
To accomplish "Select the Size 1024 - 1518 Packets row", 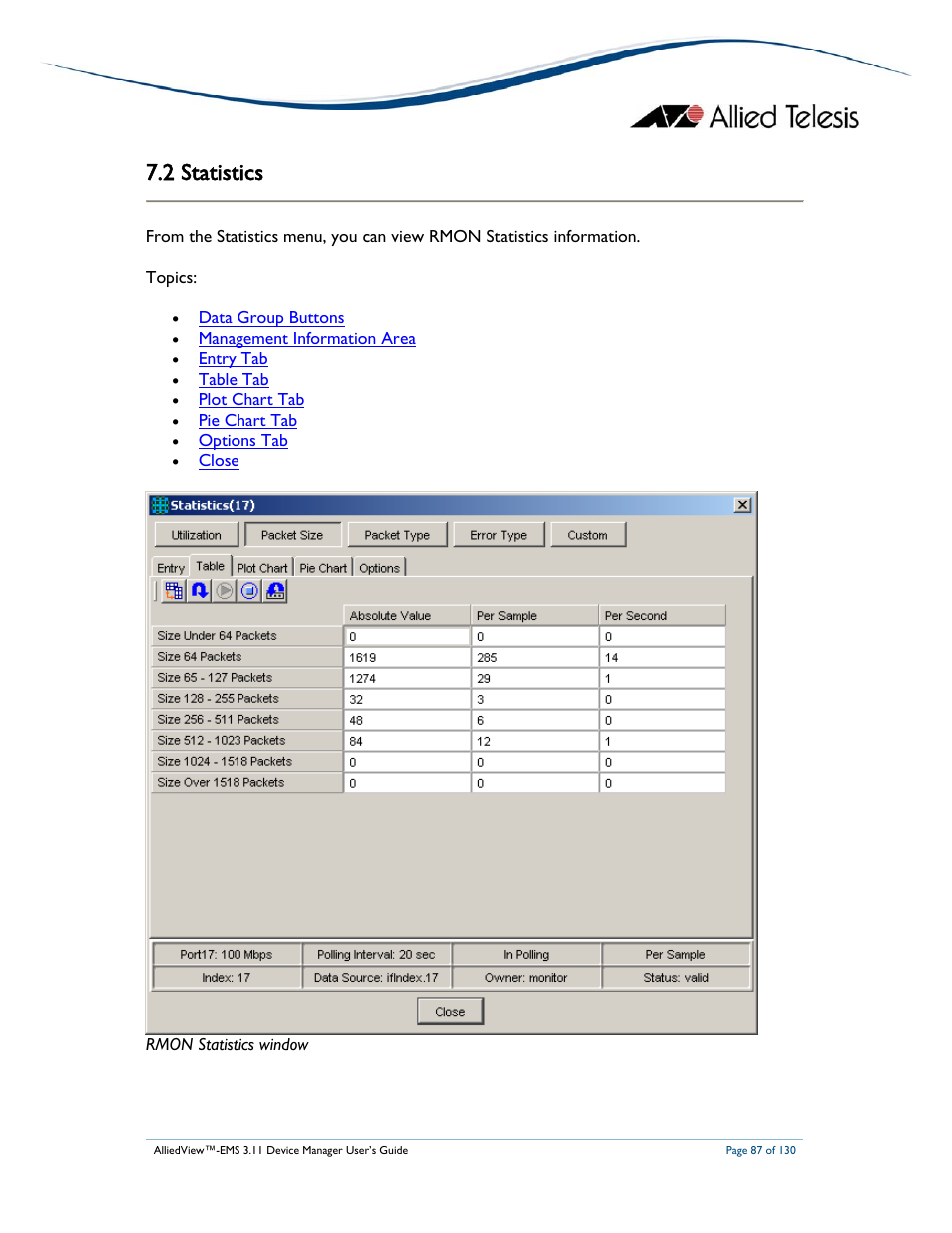I will pos(246,762).
